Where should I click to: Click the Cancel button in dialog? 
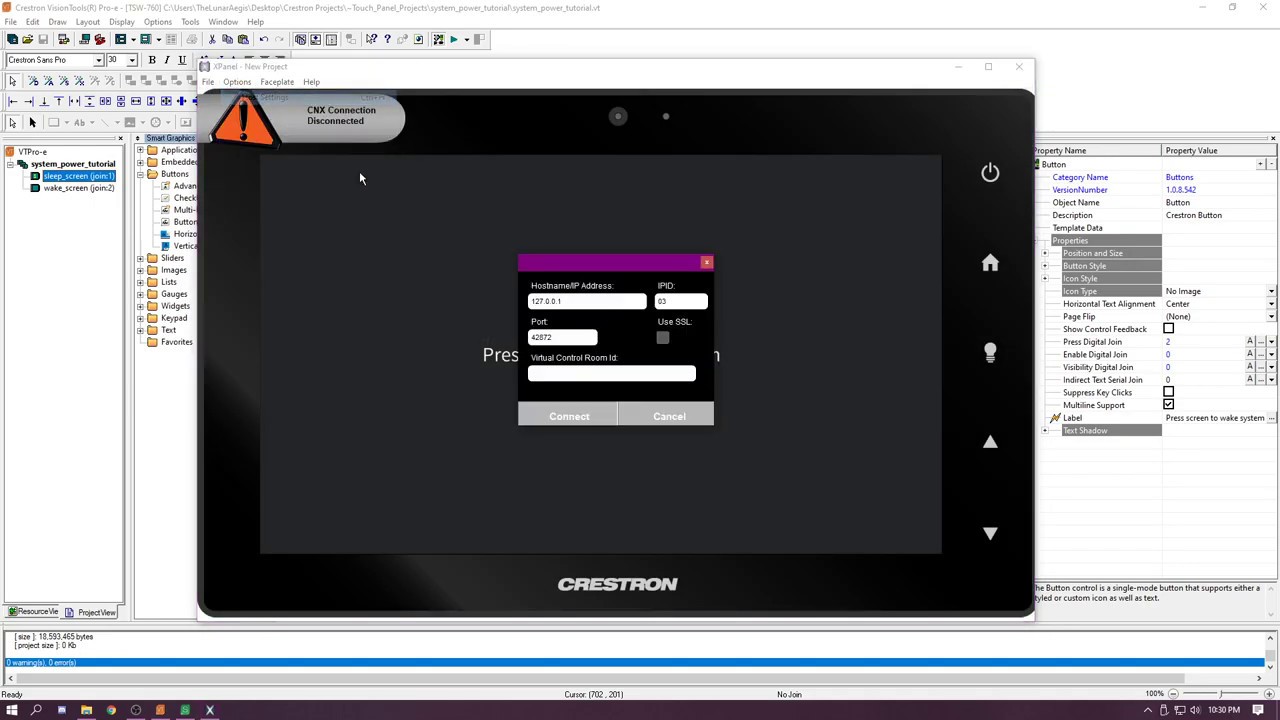(x=669, y=416)
